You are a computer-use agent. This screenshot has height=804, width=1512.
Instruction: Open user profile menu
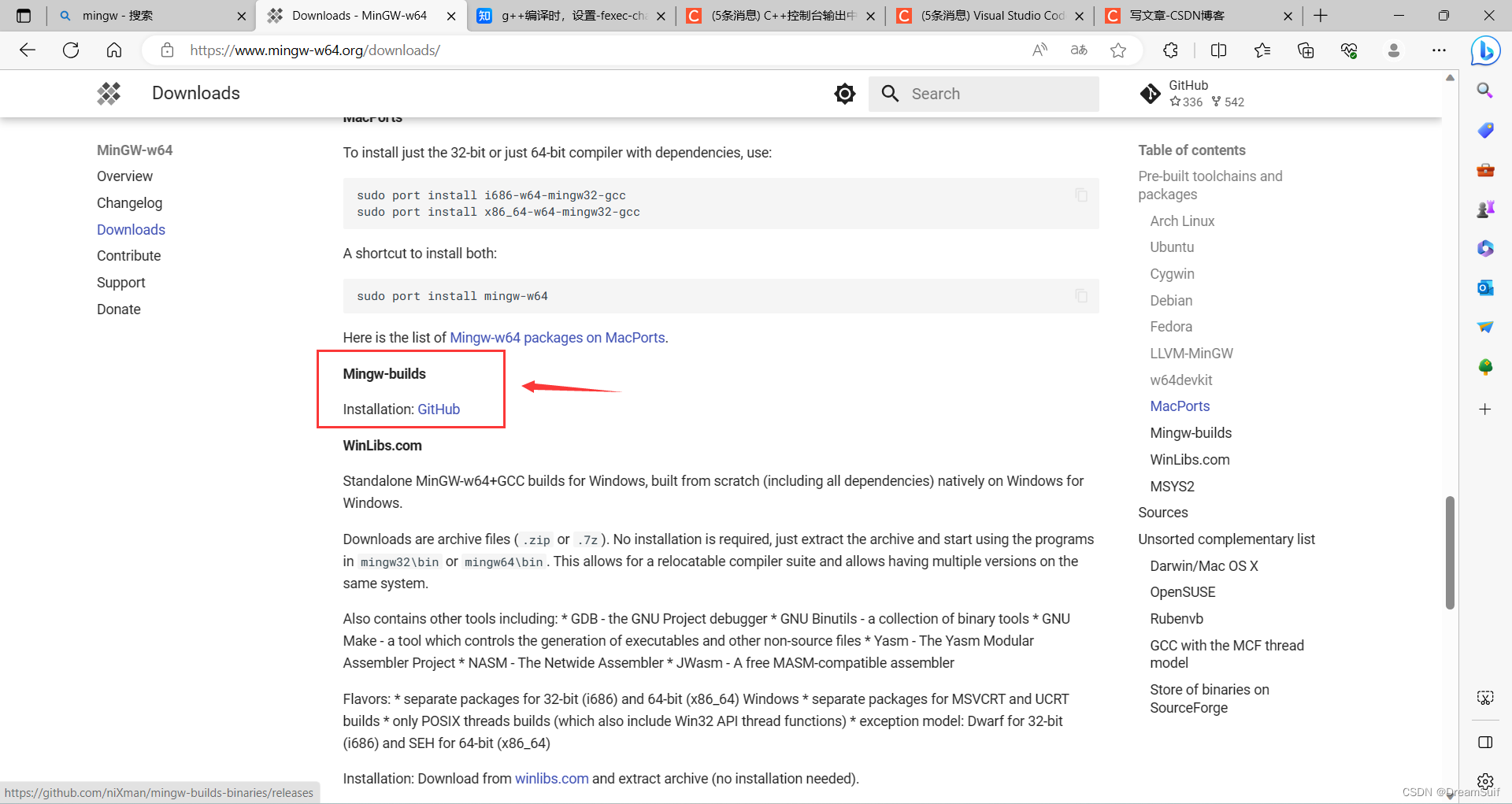[x=1394, y=50]
